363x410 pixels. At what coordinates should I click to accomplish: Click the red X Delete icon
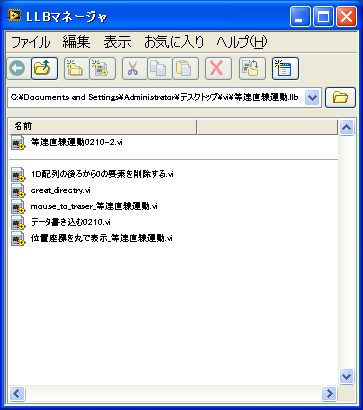point(218,69)
